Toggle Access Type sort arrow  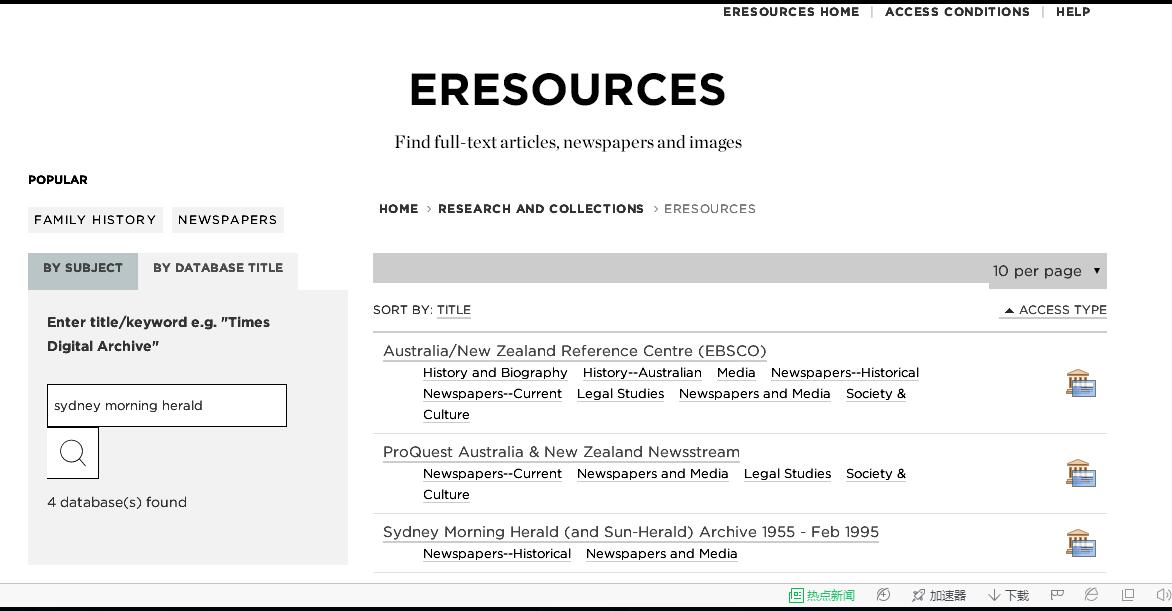pos(1009,310)
